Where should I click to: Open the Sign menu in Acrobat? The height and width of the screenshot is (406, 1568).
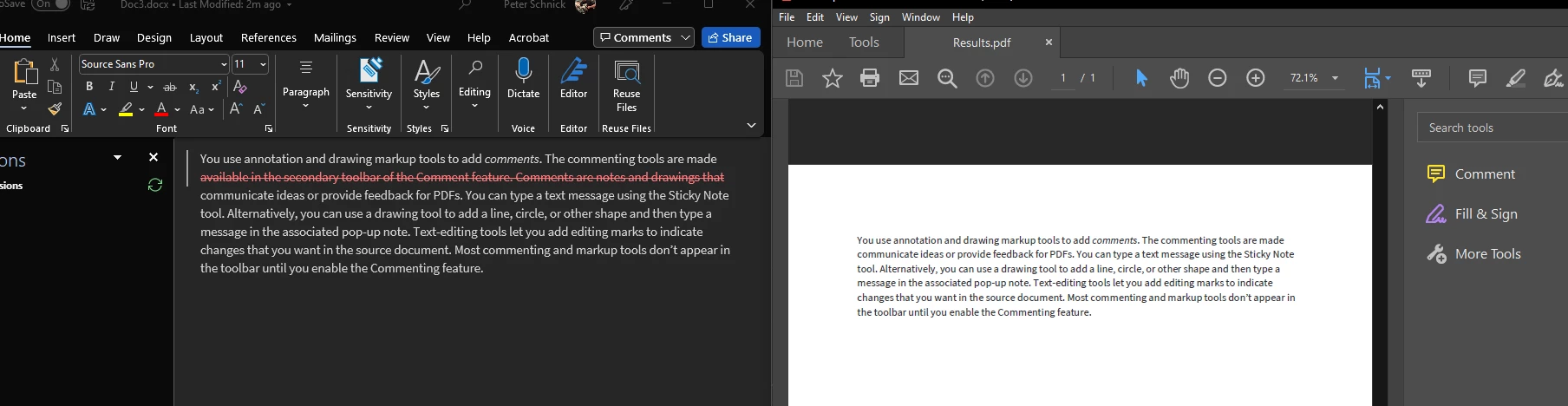879,17
